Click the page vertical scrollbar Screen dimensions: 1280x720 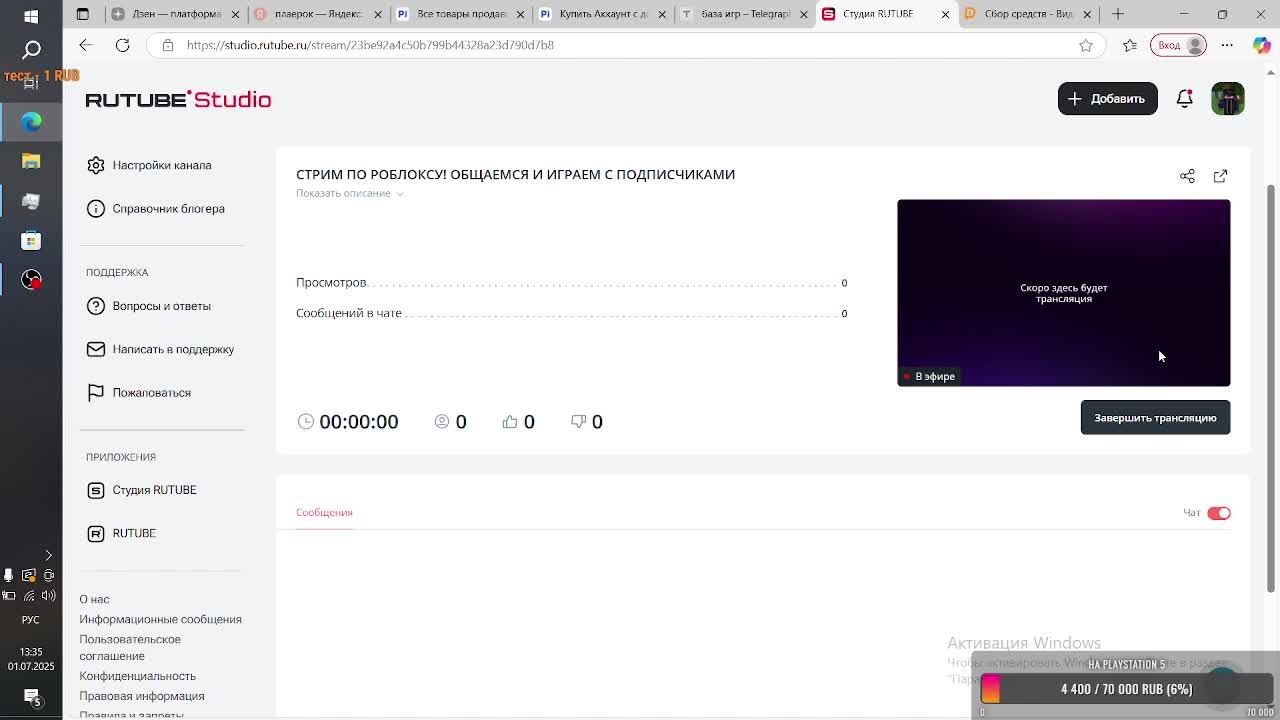tap(1271, 388)
